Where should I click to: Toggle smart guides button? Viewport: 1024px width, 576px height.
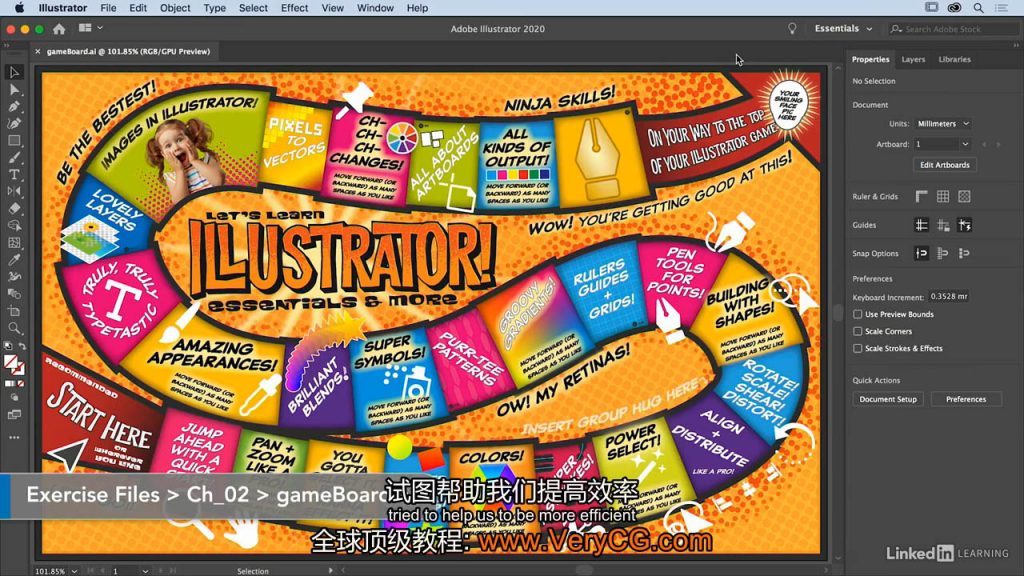[965, 225]
